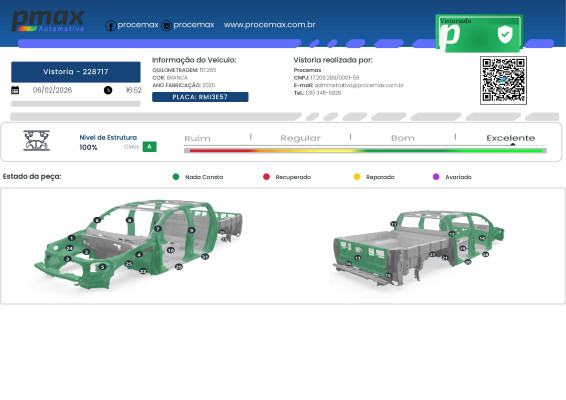The height and width of the screenshot is (400, 566).
Task: Click the purple Avariado legend dot
Action: point(436,177)
